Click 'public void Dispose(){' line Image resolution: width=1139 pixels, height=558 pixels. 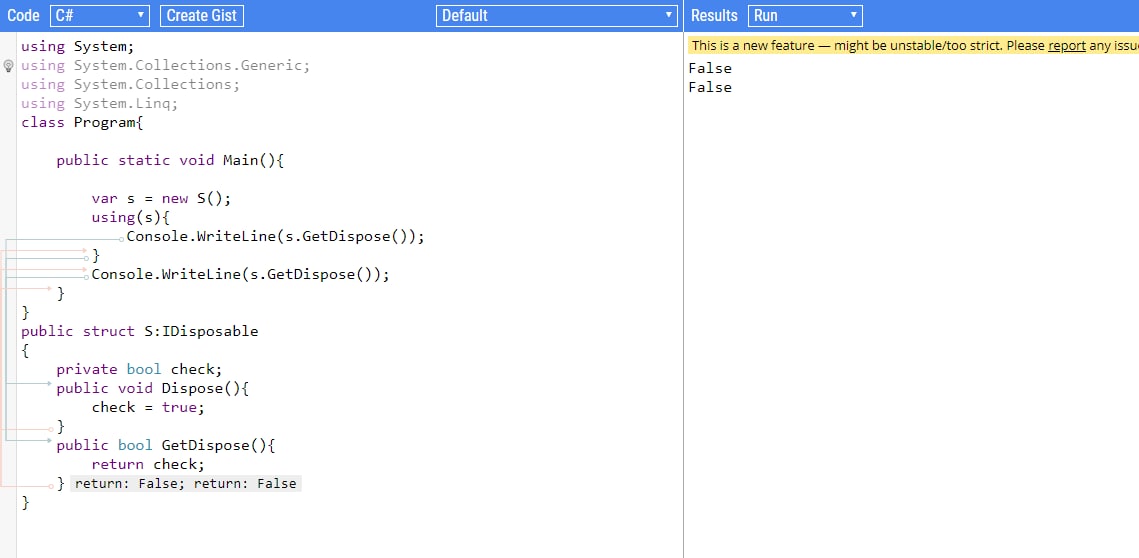click(x=153, y=388)
